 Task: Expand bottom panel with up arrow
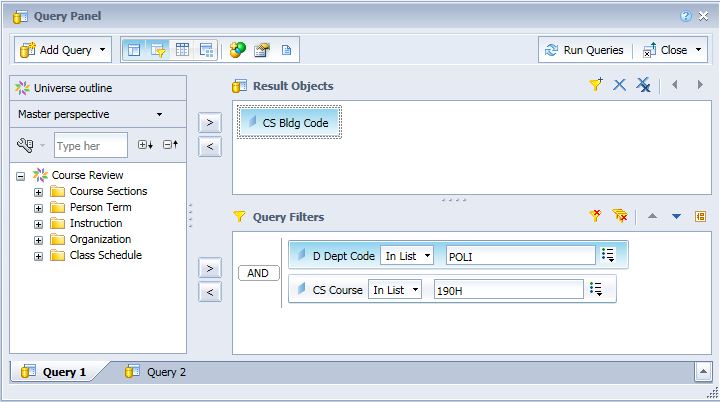pos(703,371)
